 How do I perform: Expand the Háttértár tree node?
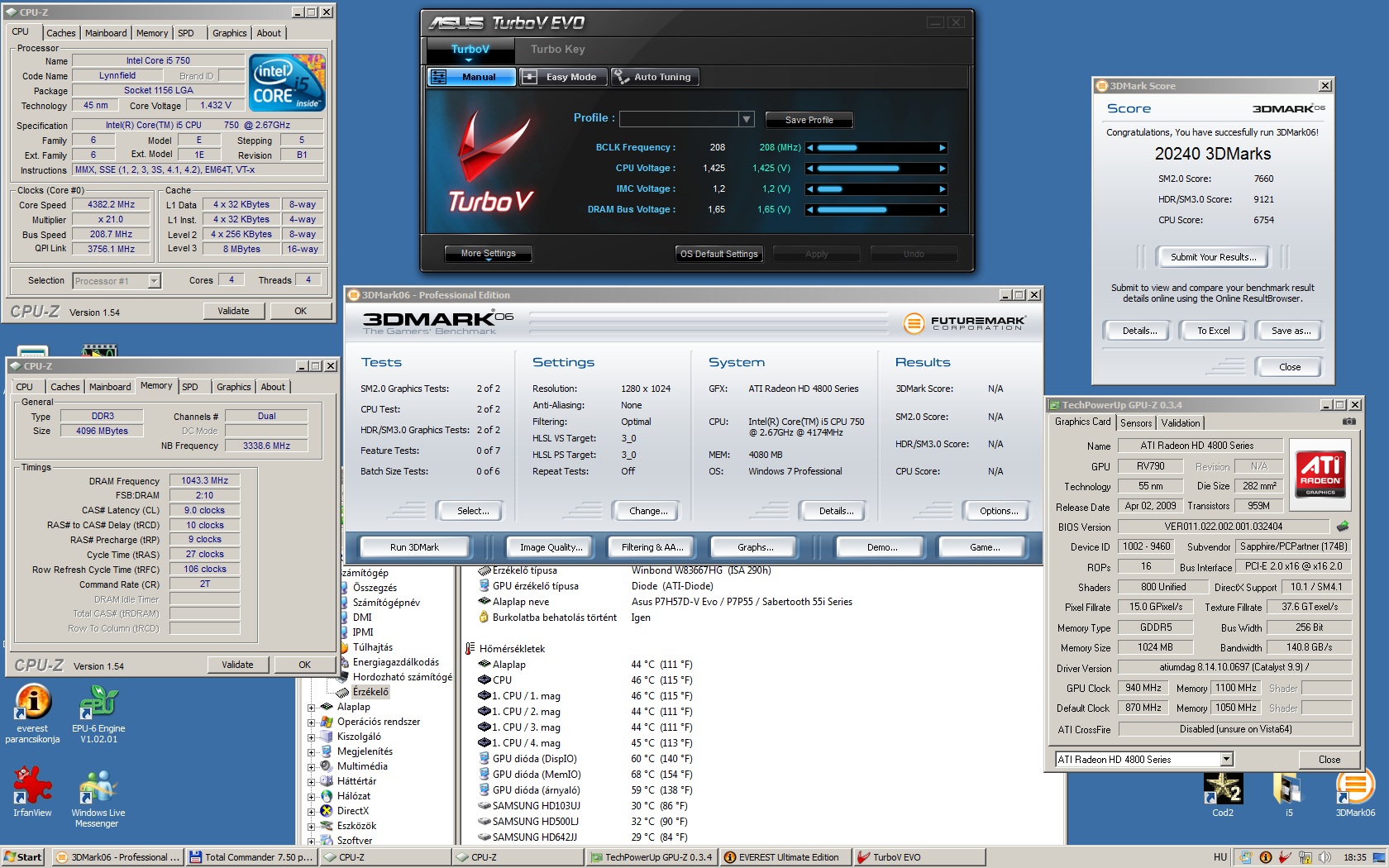pos(312,782)
